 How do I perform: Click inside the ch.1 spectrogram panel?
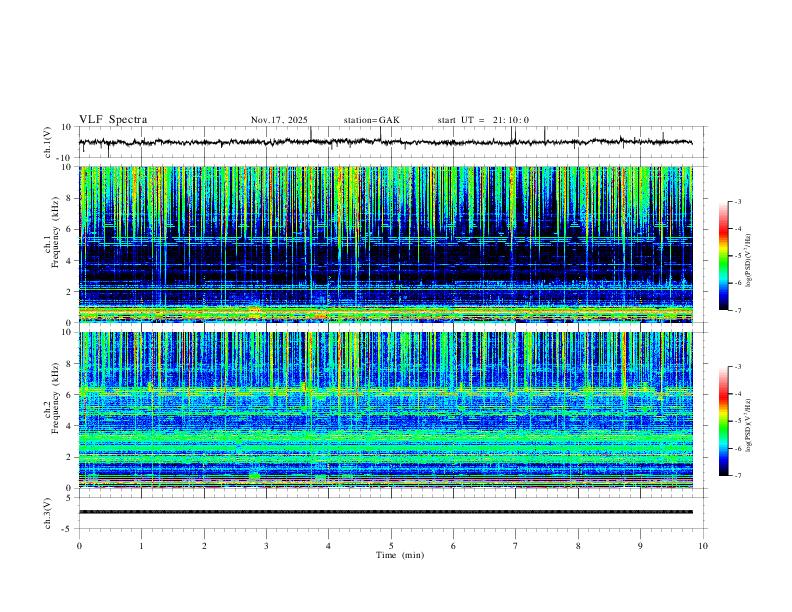pyautogui.click(x=385, y=244)
